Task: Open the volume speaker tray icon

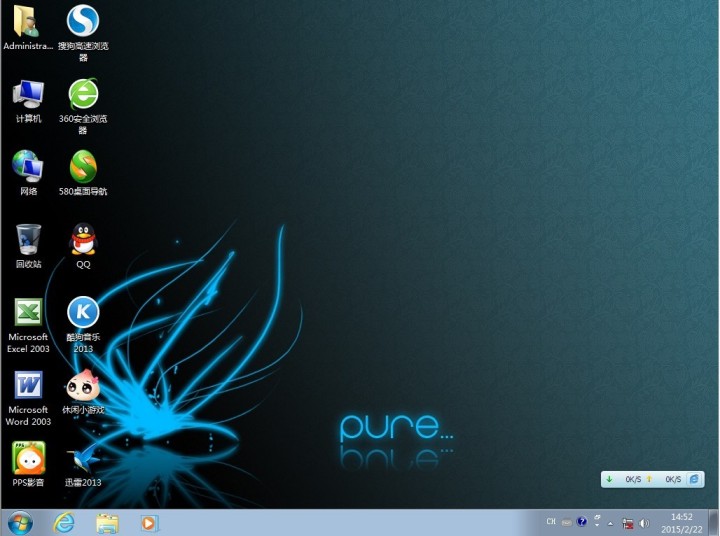Action: (644, 522)
